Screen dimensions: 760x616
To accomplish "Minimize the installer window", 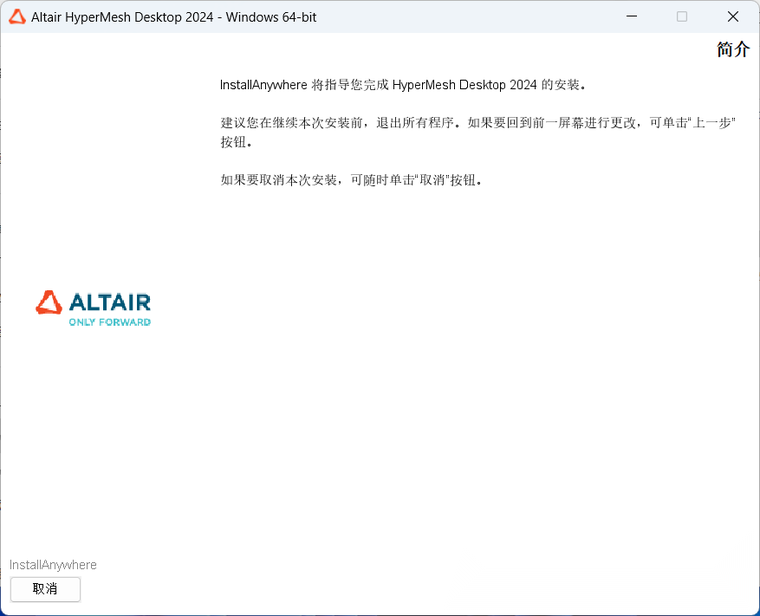I will tap(631, 17).
